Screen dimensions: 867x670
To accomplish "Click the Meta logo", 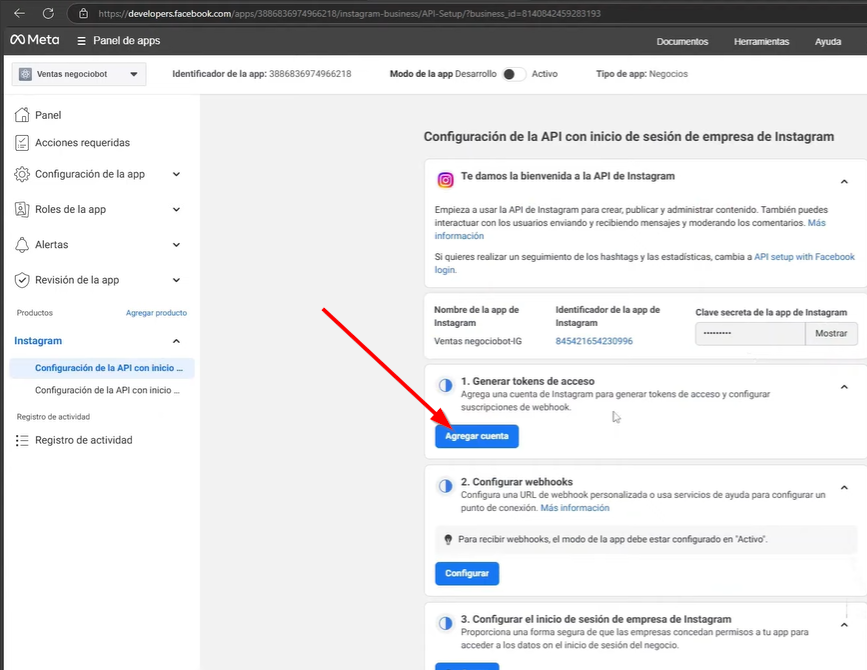I will click(35, 40).
